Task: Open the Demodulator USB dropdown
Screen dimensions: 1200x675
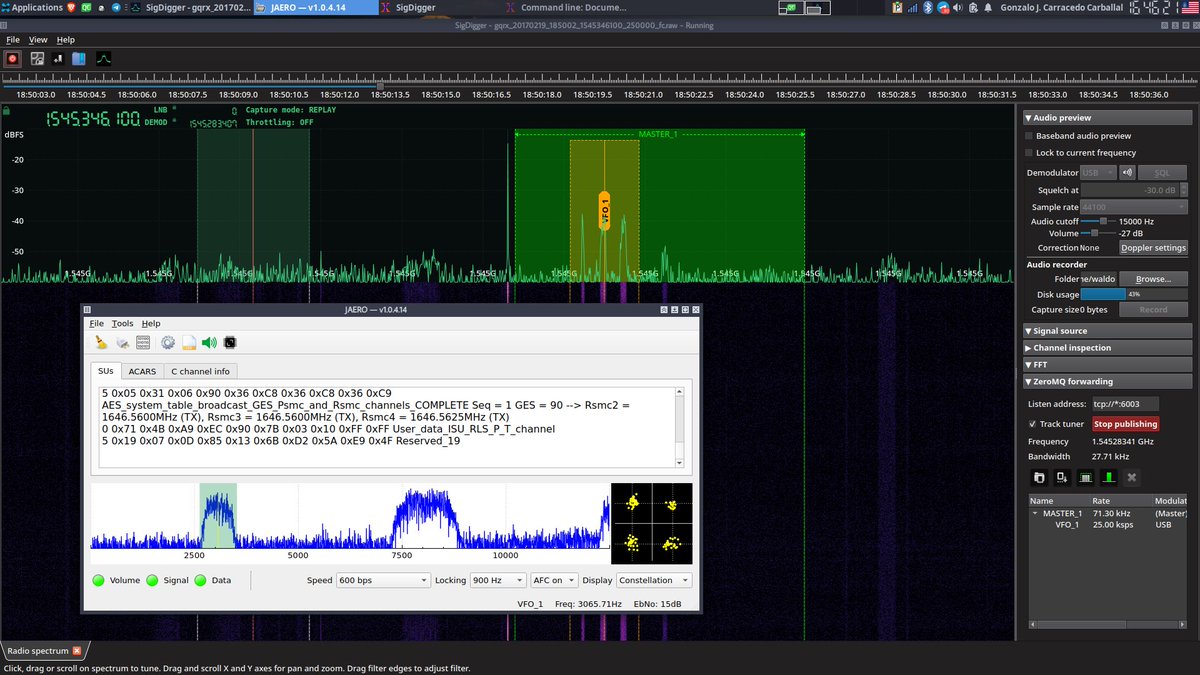Action: coord(1098,172)
